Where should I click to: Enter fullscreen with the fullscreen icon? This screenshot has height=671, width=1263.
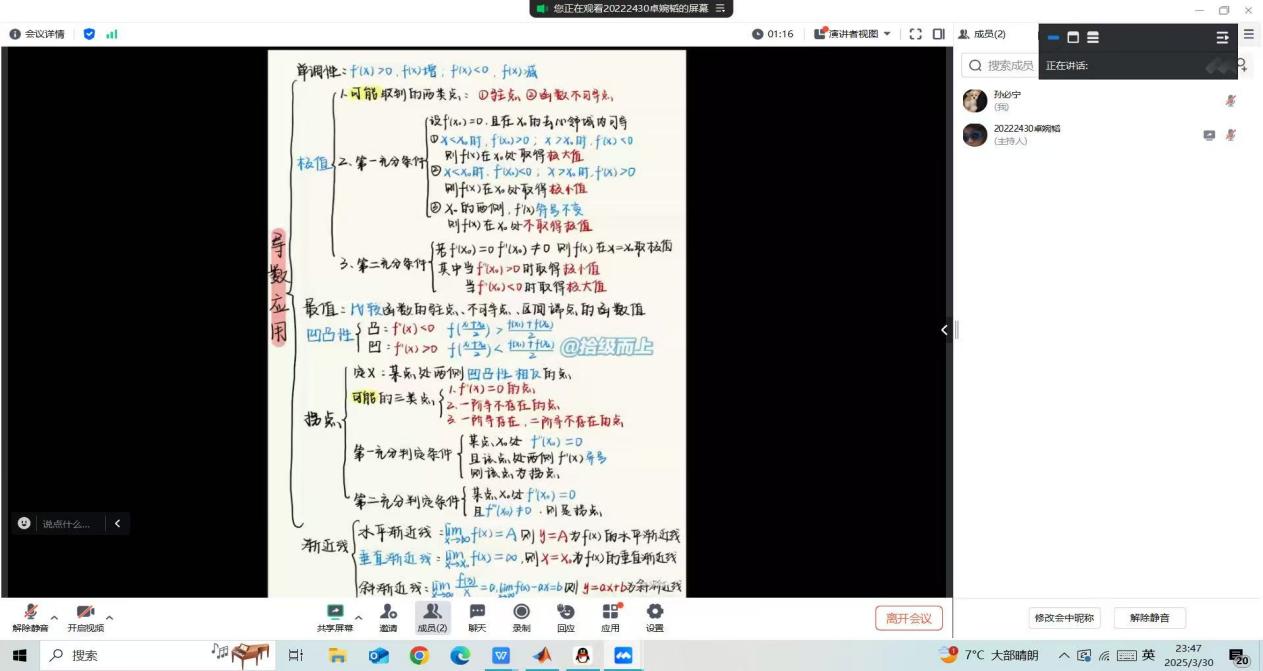(916, 34)
